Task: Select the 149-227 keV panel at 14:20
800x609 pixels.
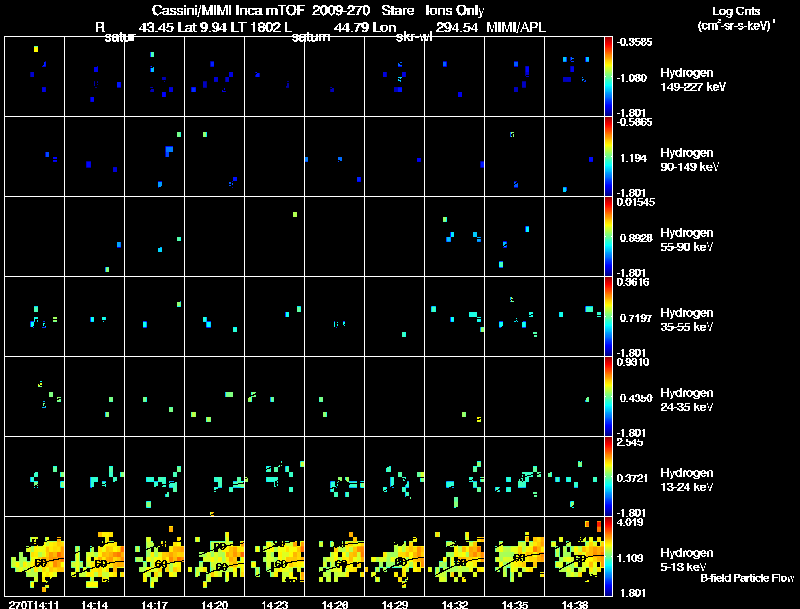Action: point(215,77)
